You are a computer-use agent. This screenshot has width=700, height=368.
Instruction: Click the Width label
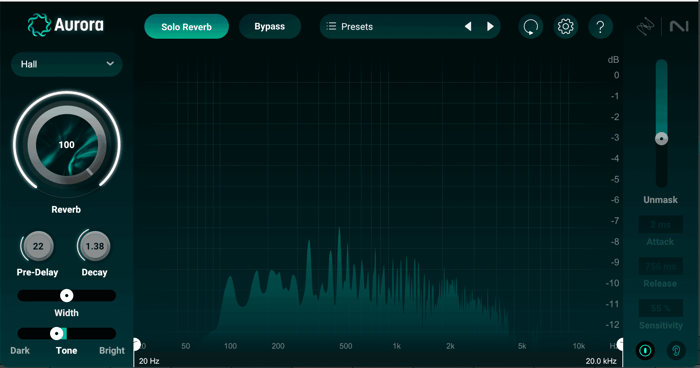click(x=67, y=313)
